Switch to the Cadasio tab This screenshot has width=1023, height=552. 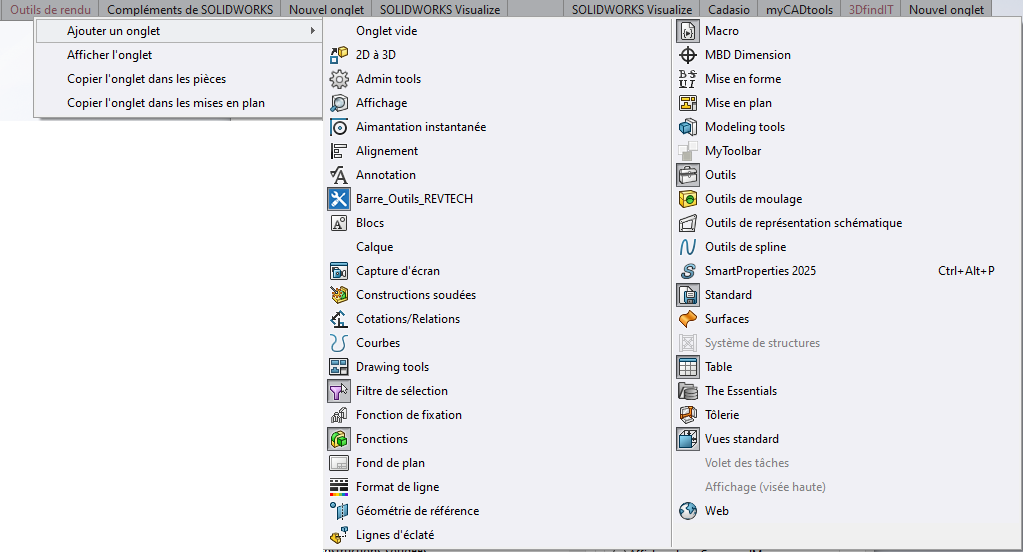pyautogui.click(x=729, y=9)
